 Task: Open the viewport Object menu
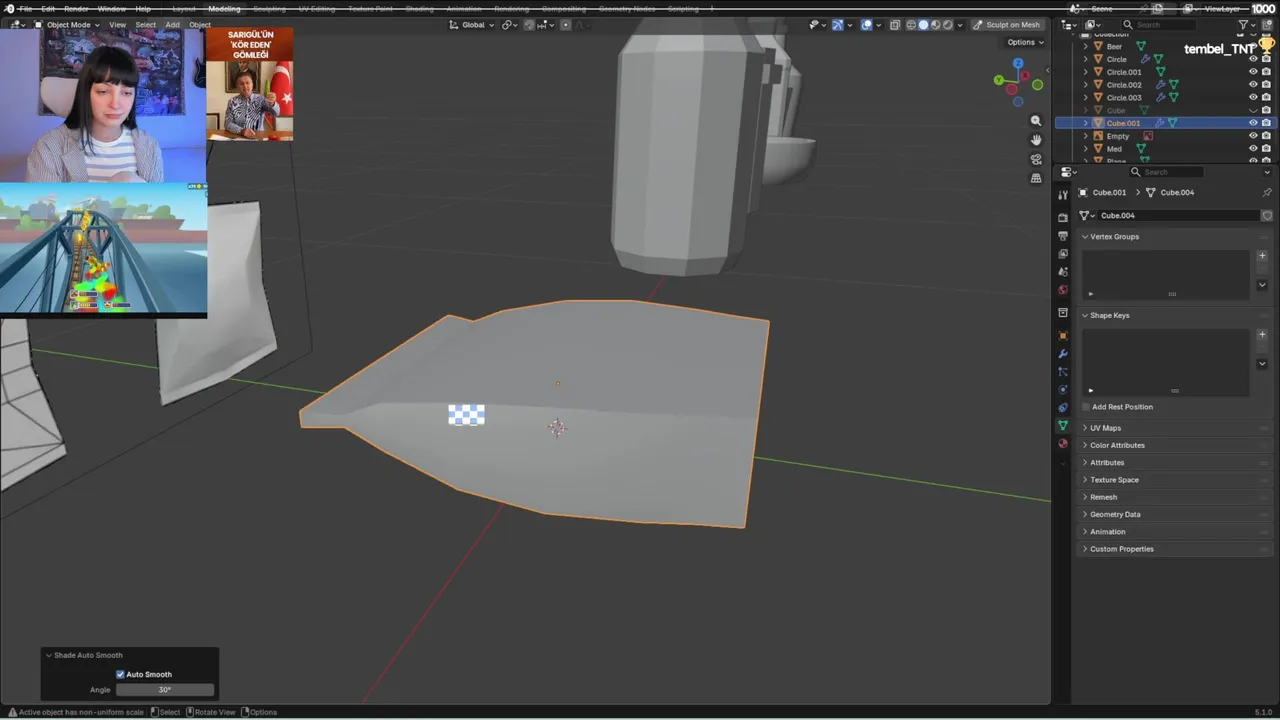pos(200,24)
